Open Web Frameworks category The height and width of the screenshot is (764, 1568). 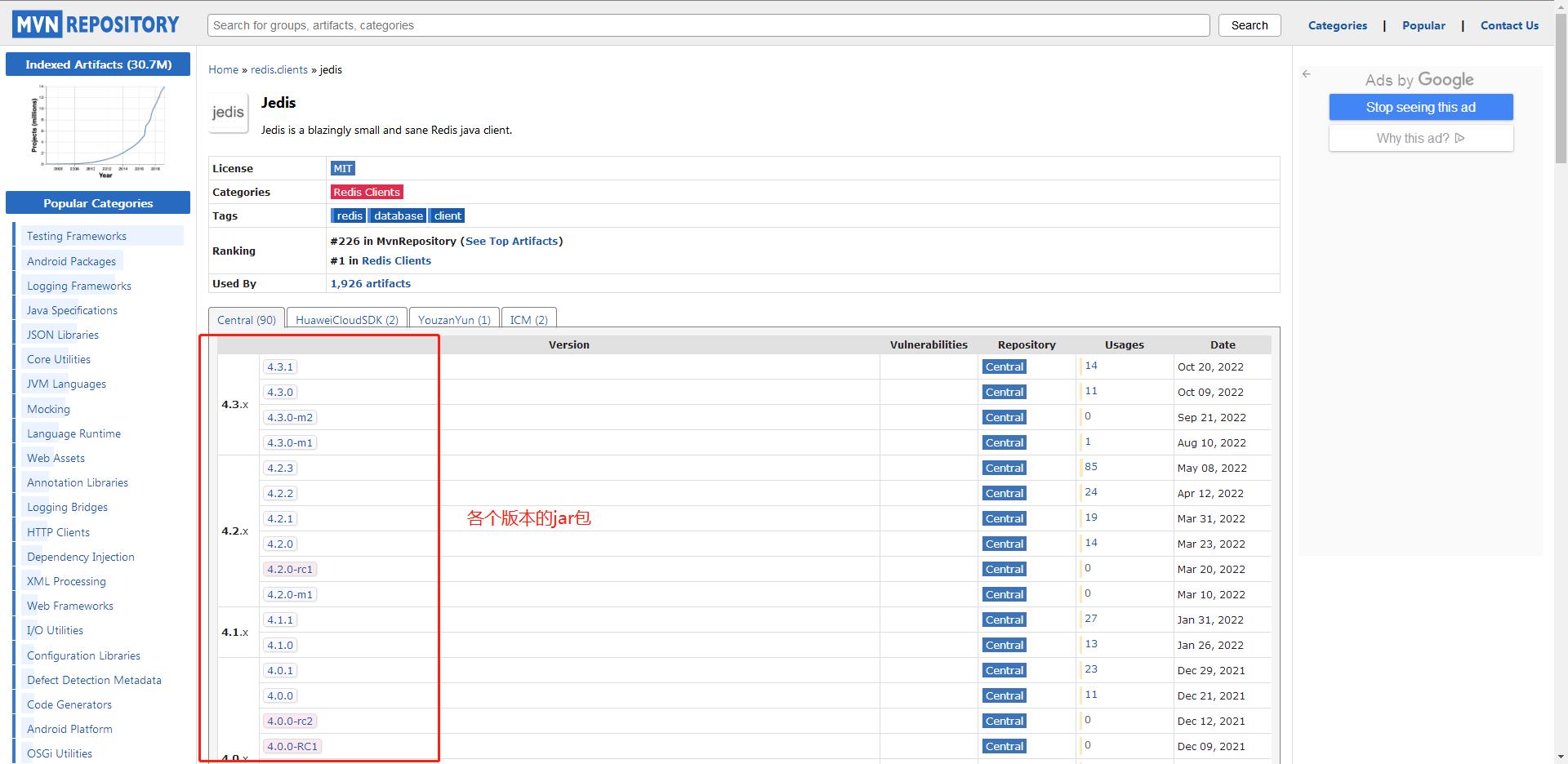(x=70, y=606)
